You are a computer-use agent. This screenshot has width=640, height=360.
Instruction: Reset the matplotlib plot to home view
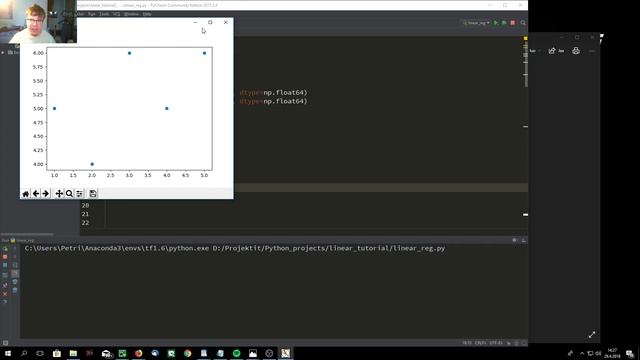click(26, 193)
